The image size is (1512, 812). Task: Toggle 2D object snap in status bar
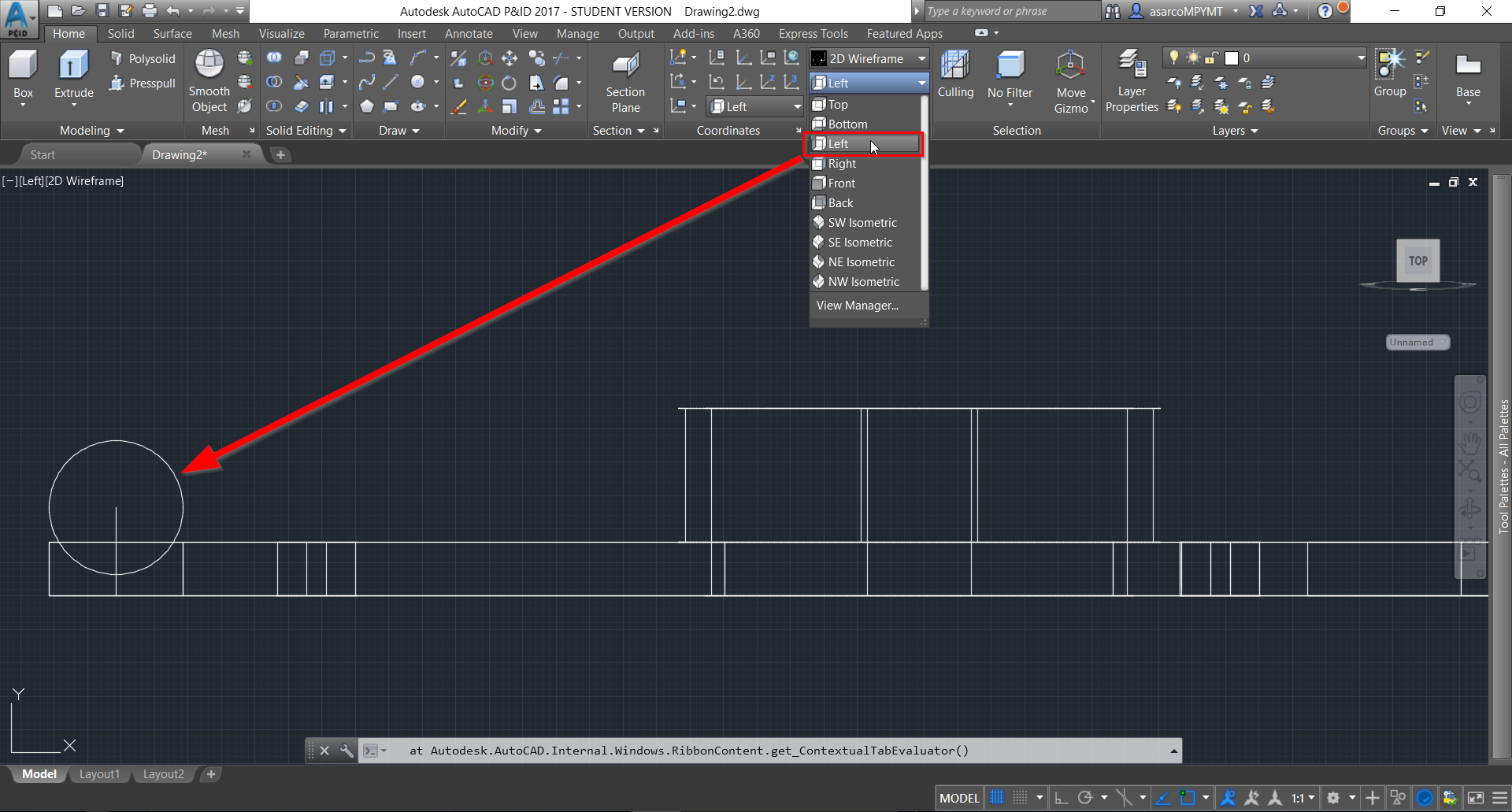click(x=1188, y=798)
